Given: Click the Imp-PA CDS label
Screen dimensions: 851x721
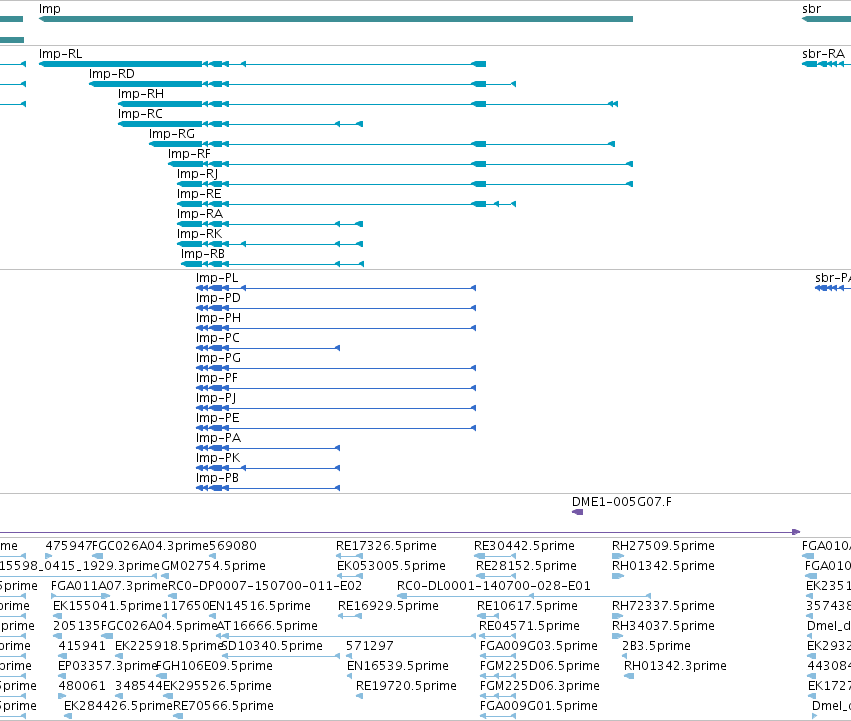Looking at the screenshot, I should coord(218,439).
